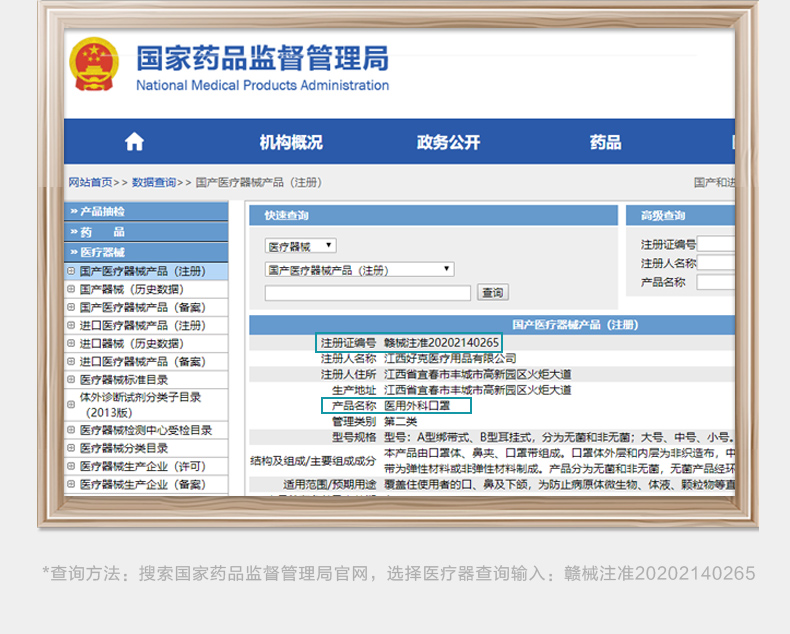790x634 pixels.
Task: Expand icon beside 医疗器械生产企业（许可）
Action: point(71,466)
